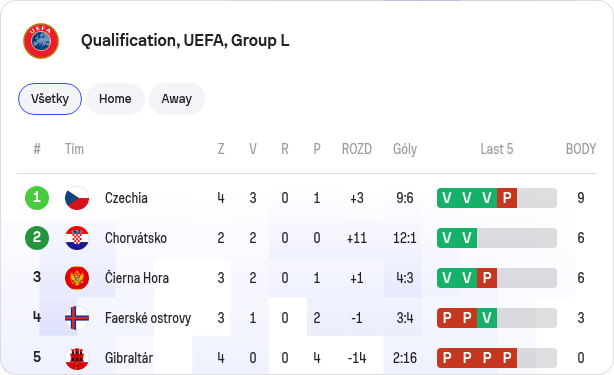This screenshot has height=375, width=614.
Task: Click the dark green rank 2 badge
Action: [x=37, y=238]
